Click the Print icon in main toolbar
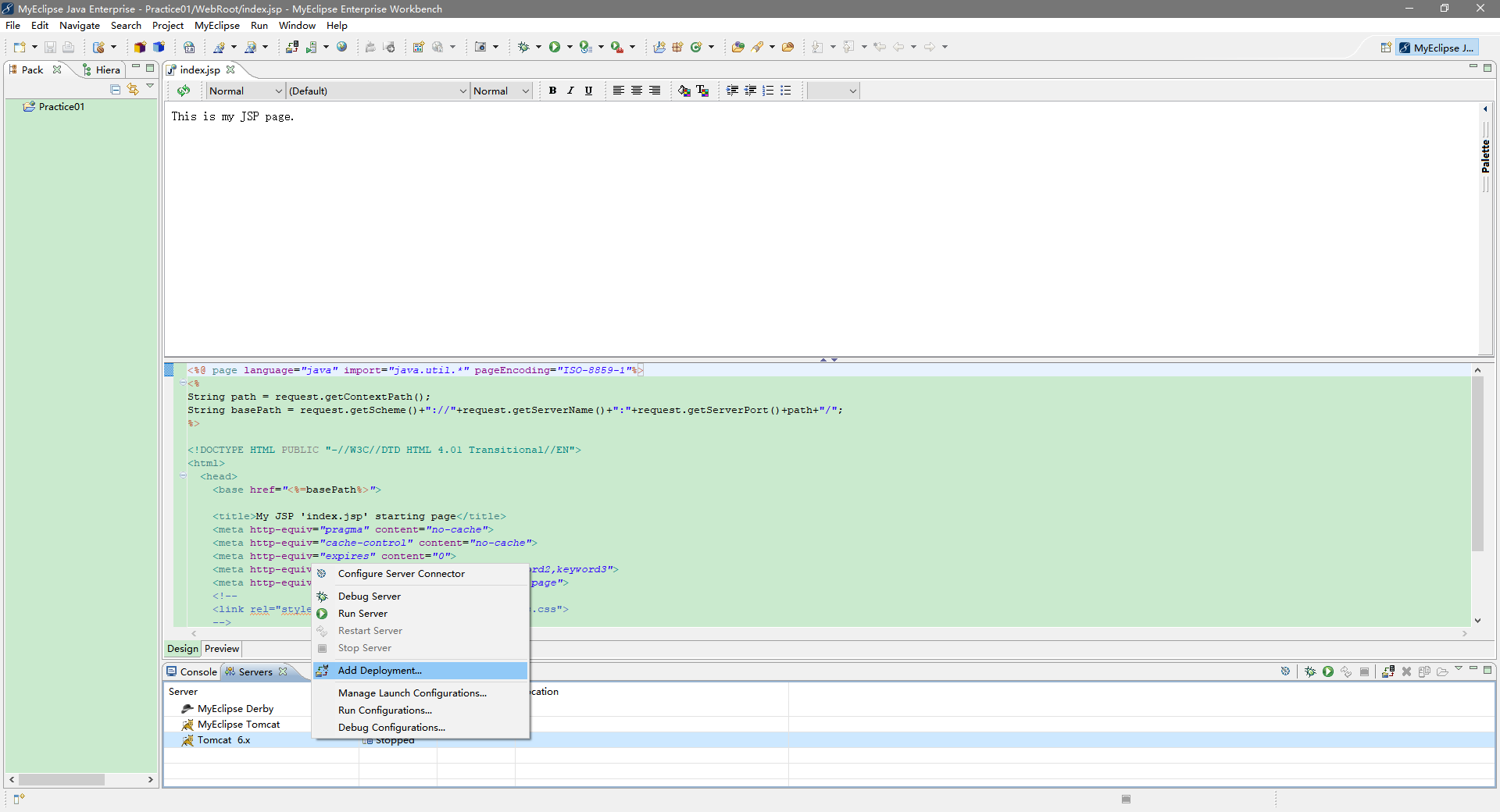This screenshot has height=812, width=1500. 68,47
